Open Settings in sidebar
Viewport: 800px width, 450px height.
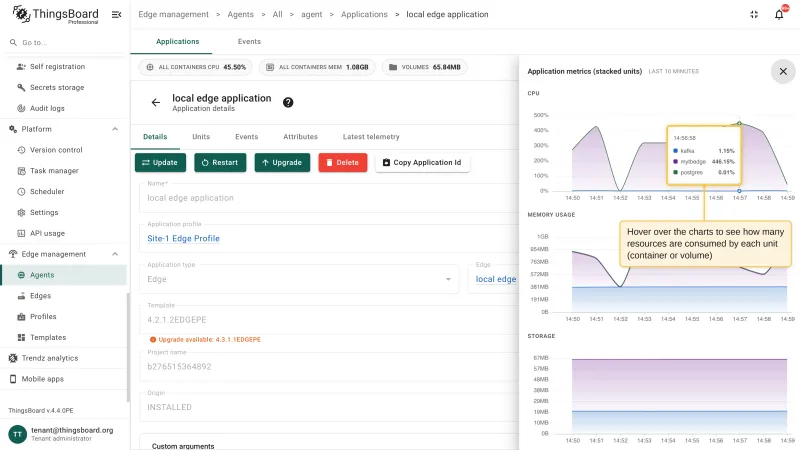click(x=64, y=212)
